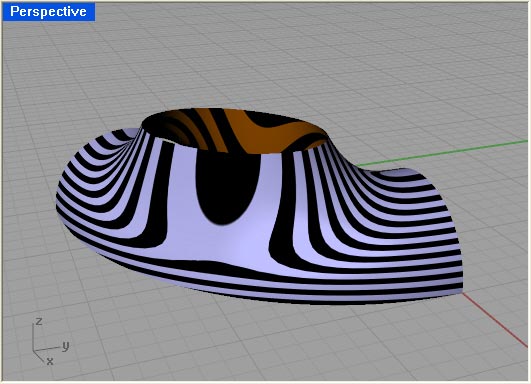The image size is (531, 384).
Task: Click the x label on axes icon
Action: click(x=50, y=361)
